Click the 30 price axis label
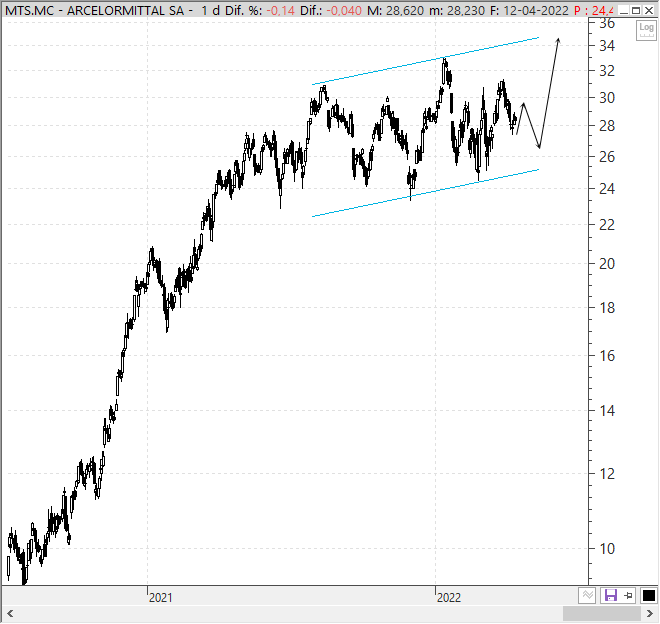The width and height of the screenshot is (660, 624). coord(607,98)
